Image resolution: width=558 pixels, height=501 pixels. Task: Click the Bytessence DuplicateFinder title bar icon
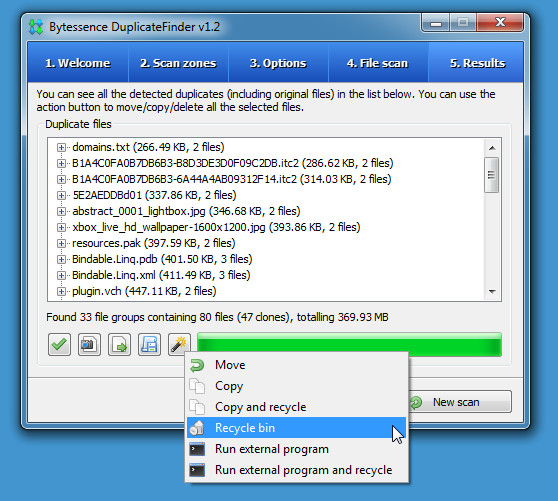point(36,27)
